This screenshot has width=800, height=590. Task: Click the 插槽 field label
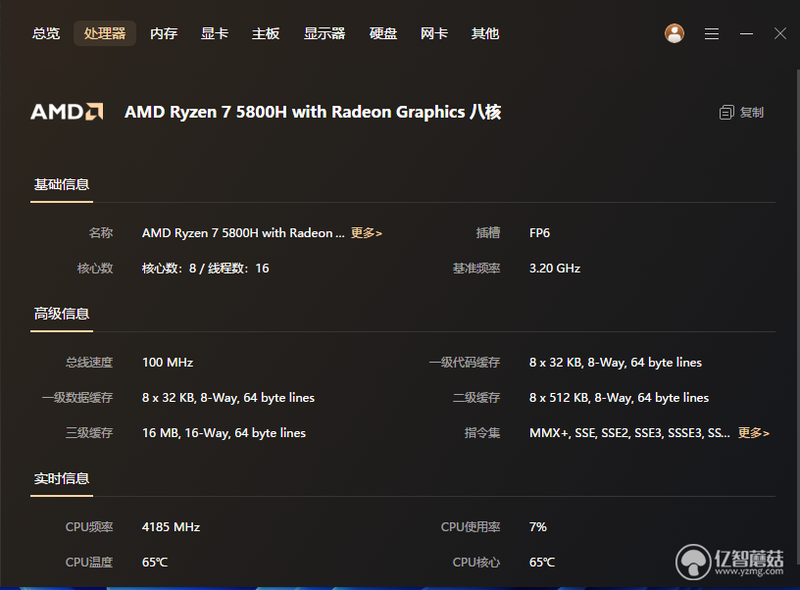(x=488, y=233)
